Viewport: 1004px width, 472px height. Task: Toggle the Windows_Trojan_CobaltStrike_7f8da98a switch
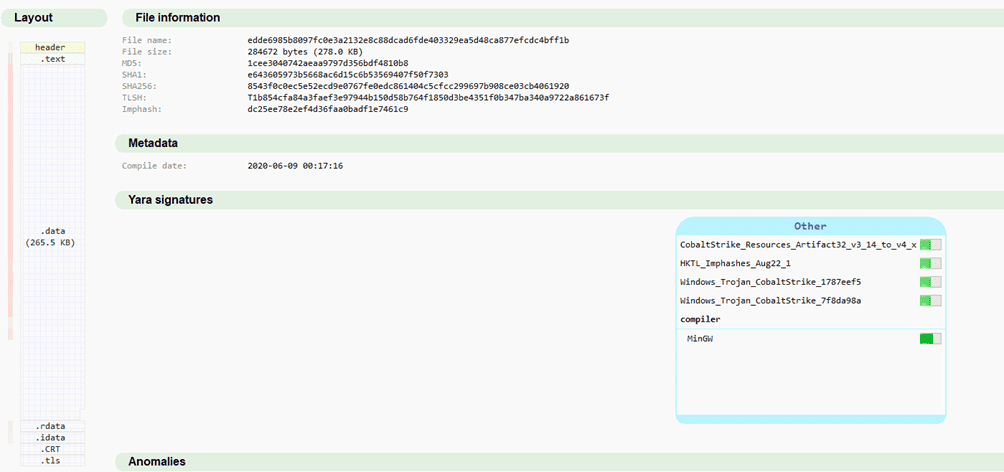[x=930, y=301]
